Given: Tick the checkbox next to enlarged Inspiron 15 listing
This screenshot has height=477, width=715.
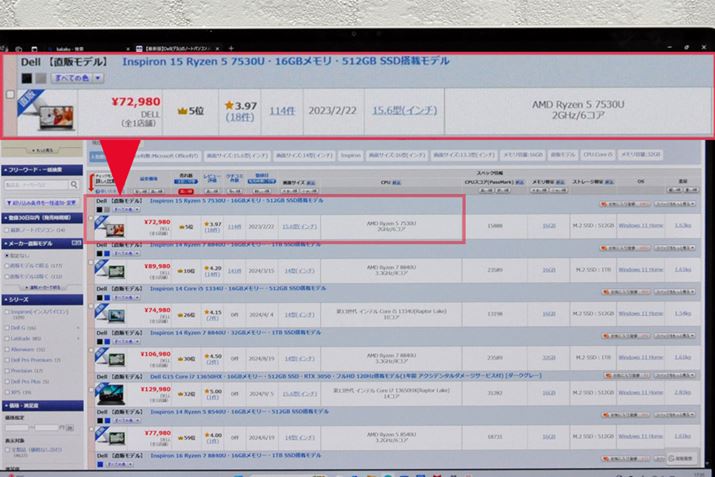Looking at the screenshot, I should [11, 95].
